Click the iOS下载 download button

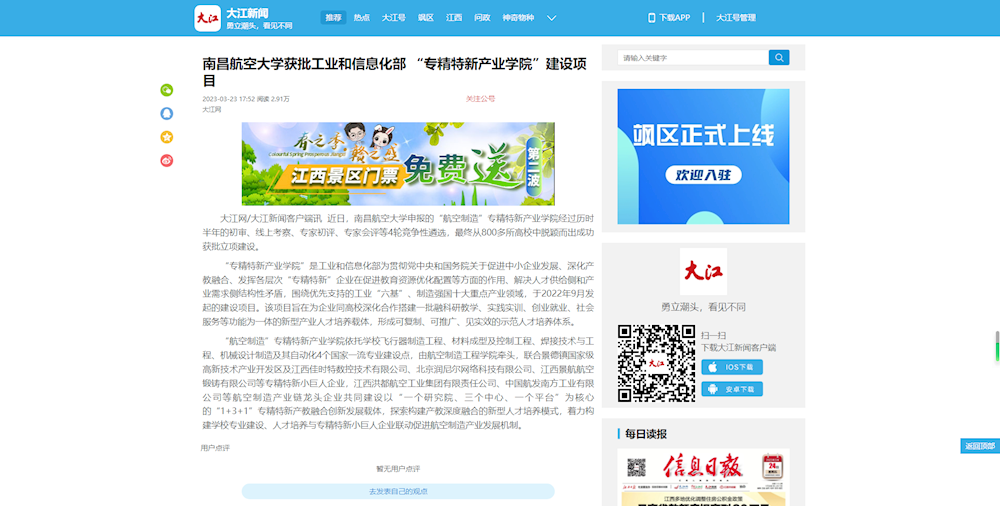732,367
